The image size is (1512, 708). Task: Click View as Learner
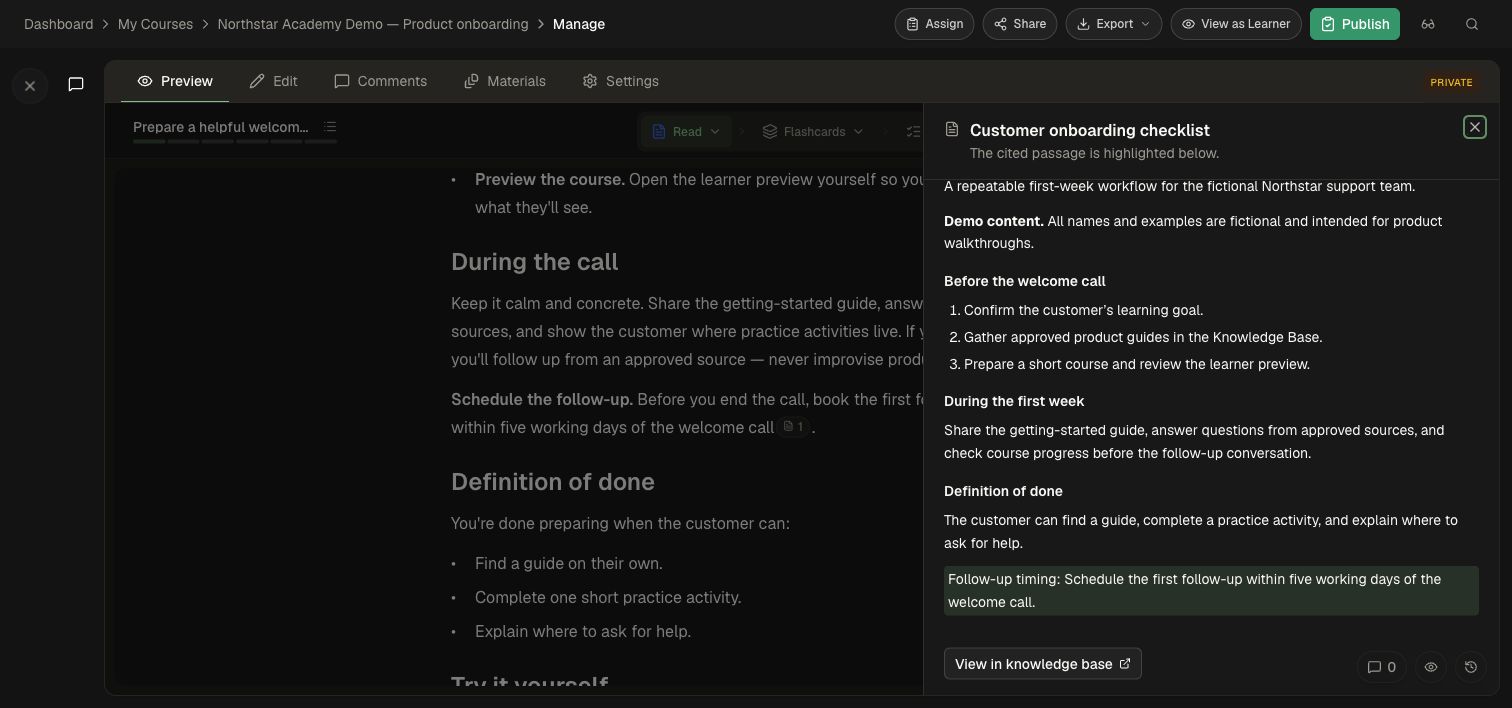click(x=1236, y=24)
